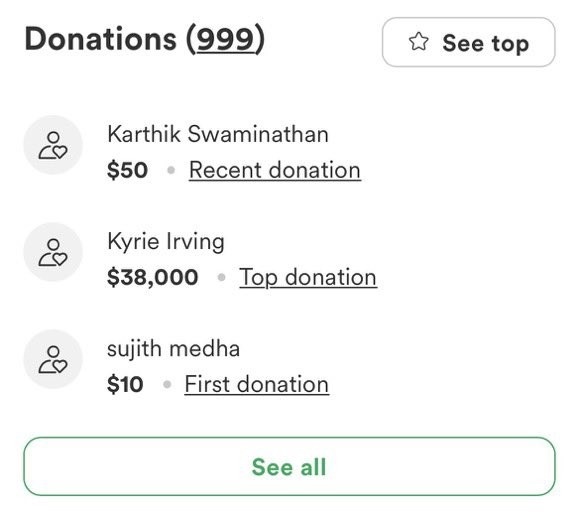Image resolution: width=579 pixels, height=513 pixels.
Task: Select the Kyrie Irving donor name
Action: coord(165,242)
